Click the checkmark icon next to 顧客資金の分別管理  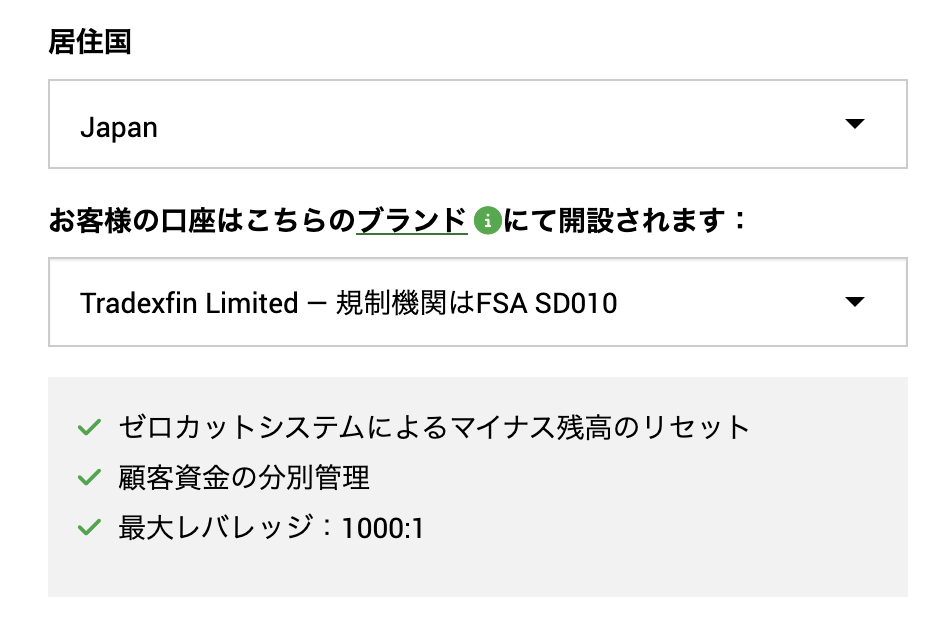pyautogui.click(x=89, y=478)
